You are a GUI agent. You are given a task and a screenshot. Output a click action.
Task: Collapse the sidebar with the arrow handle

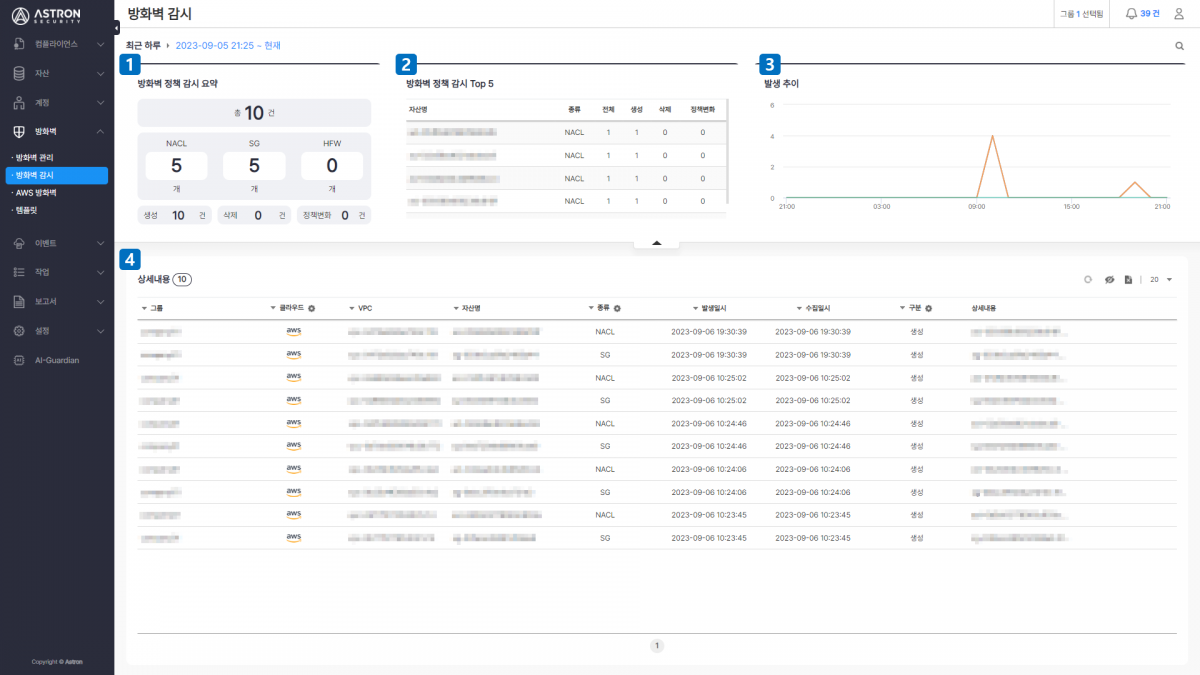coord(117,27)
